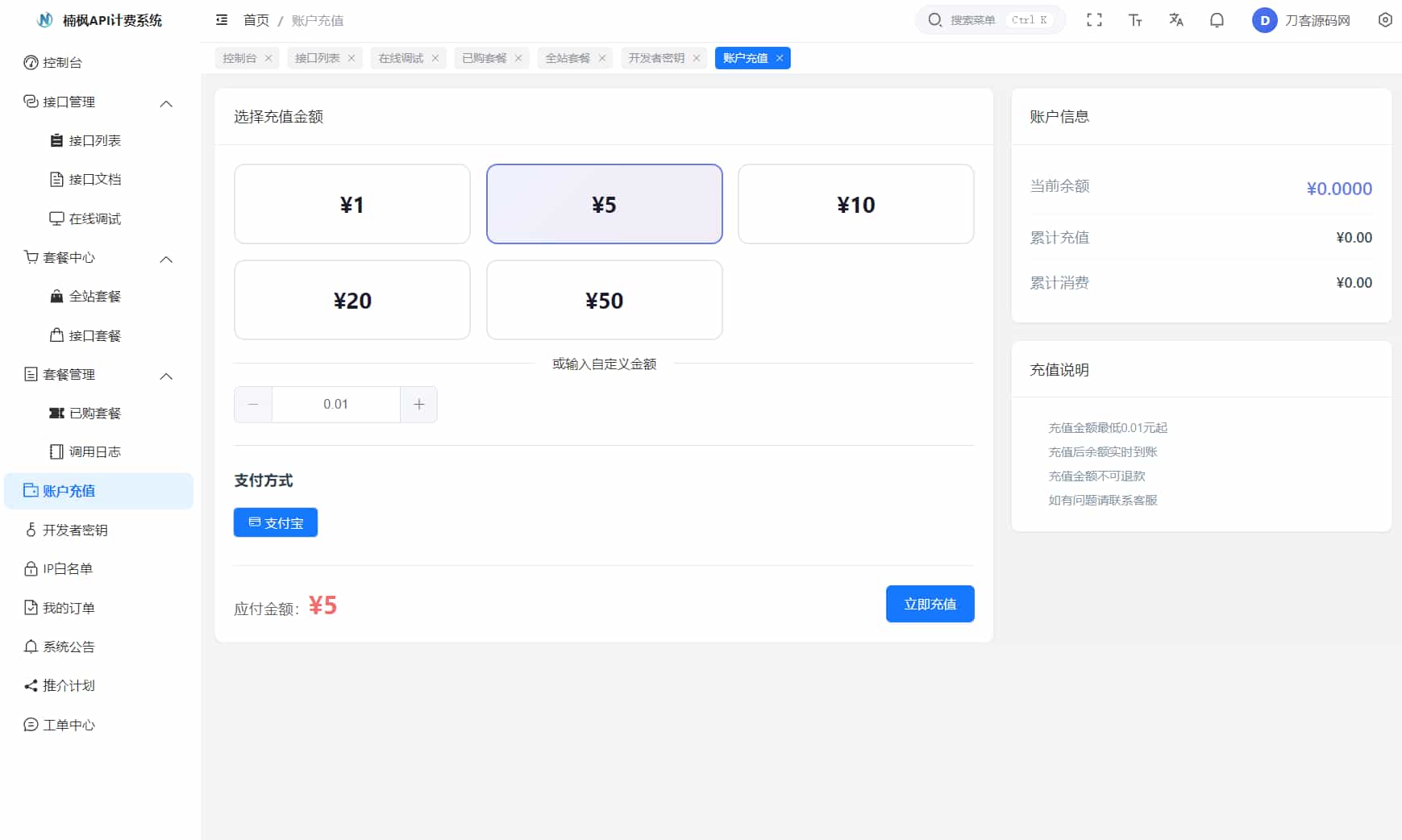Toggle fullscreen with the expand icon
This screenshot has width=1402, height=840.
click(1096, 20)
